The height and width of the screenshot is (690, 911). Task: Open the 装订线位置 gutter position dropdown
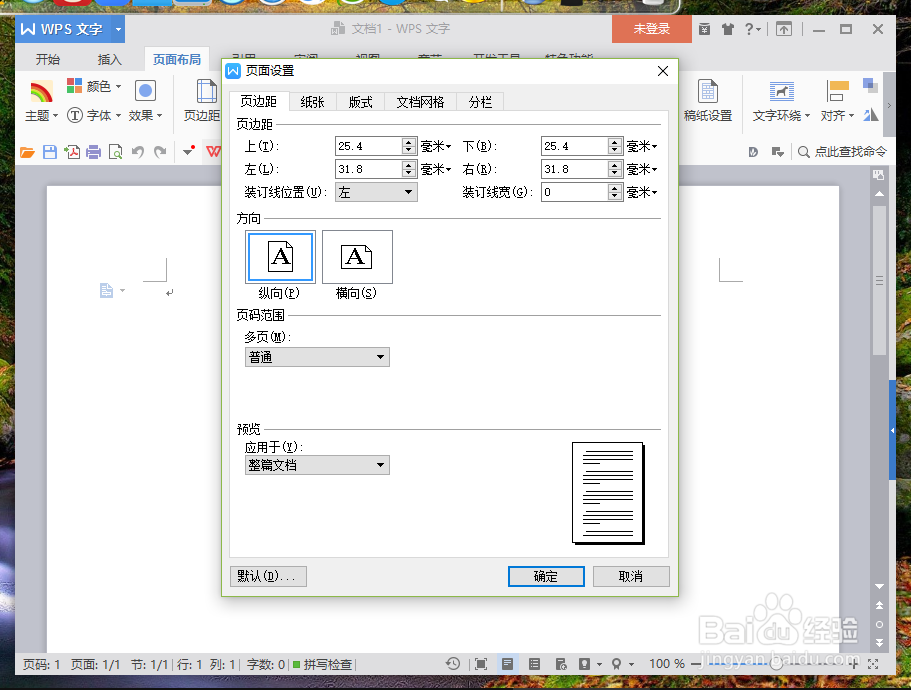point(376,192)
